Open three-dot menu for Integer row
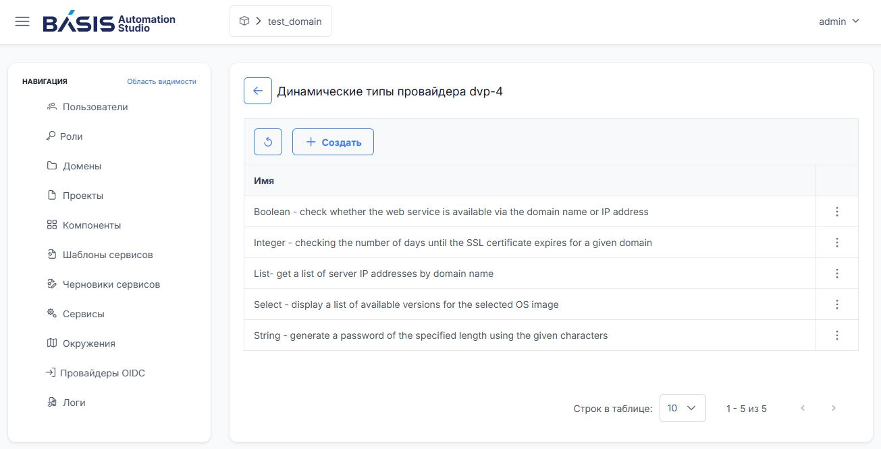Image resolution: width=881 pixels, height=449 pixels. [x=837, y=243]
